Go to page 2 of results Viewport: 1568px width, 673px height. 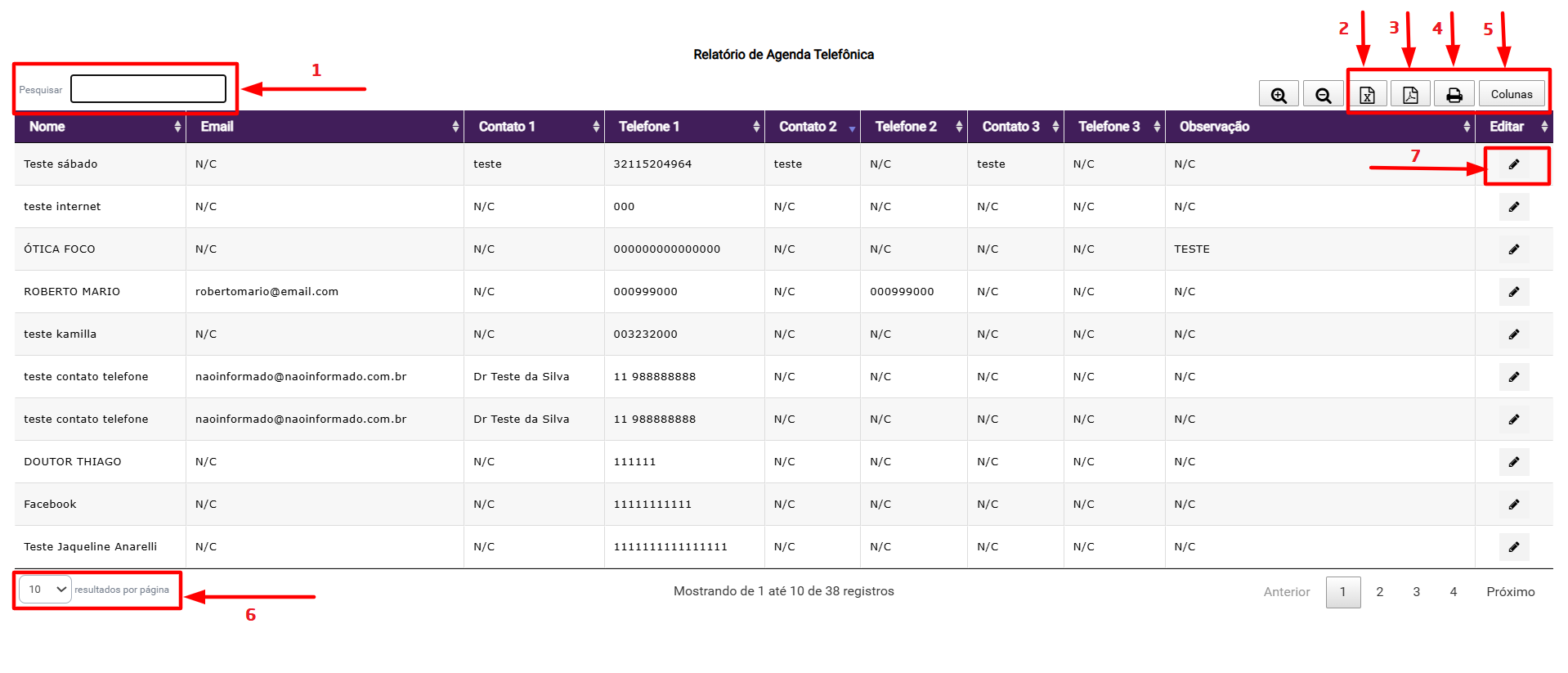(1379, 592)
